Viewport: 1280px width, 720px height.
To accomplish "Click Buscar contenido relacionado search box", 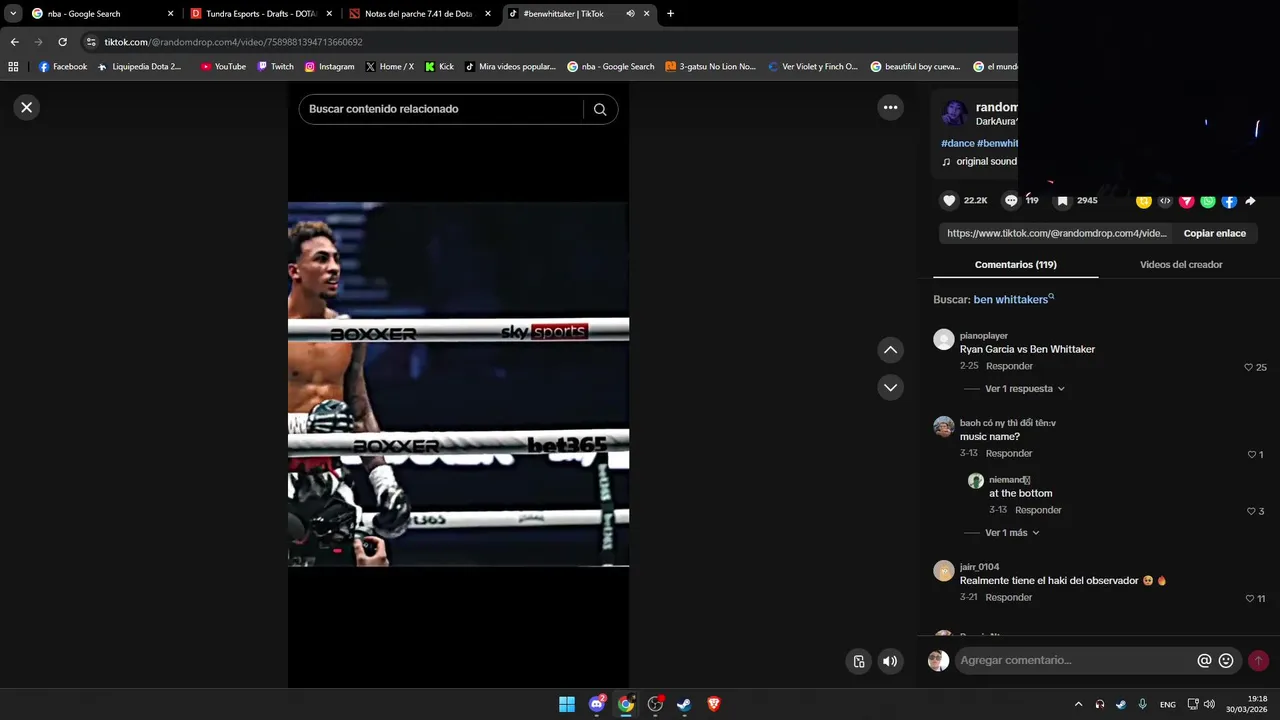I will click(x=440, y=109).
